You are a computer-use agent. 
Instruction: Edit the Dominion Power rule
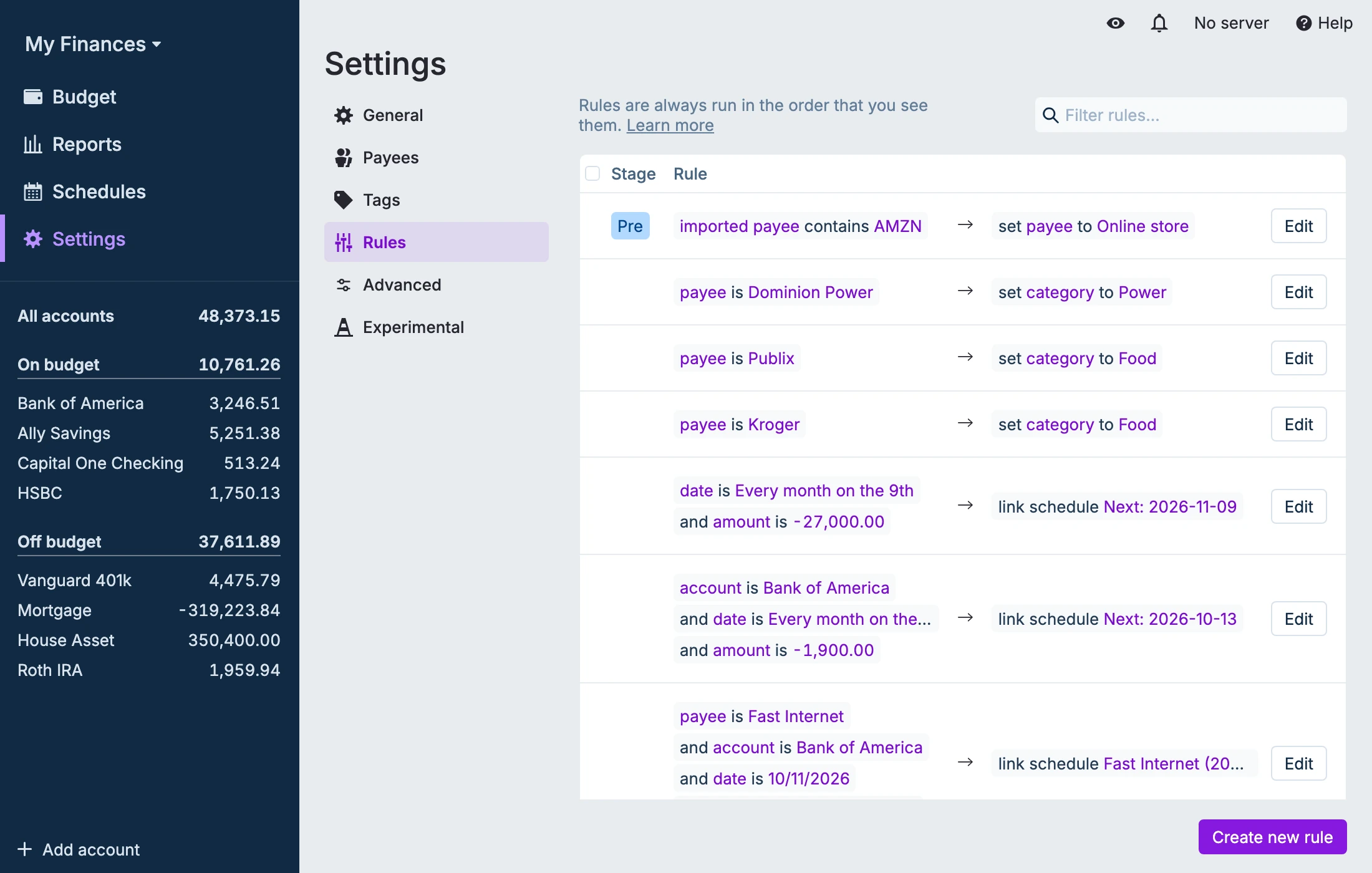(x=1298, y=292)
